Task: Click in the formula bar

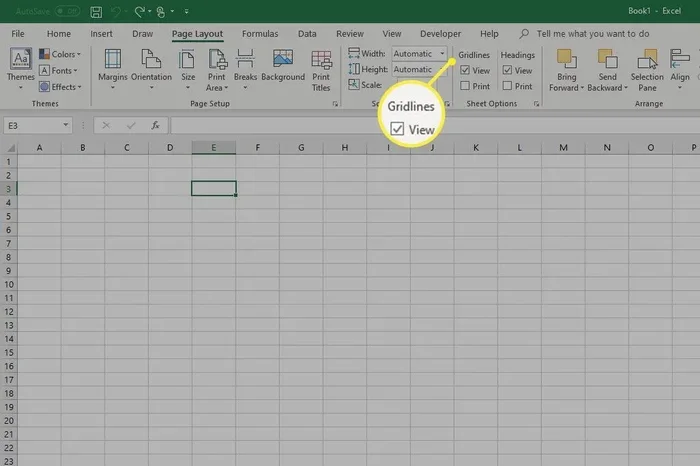Action: pyautogui.click(x=435, y=125)
